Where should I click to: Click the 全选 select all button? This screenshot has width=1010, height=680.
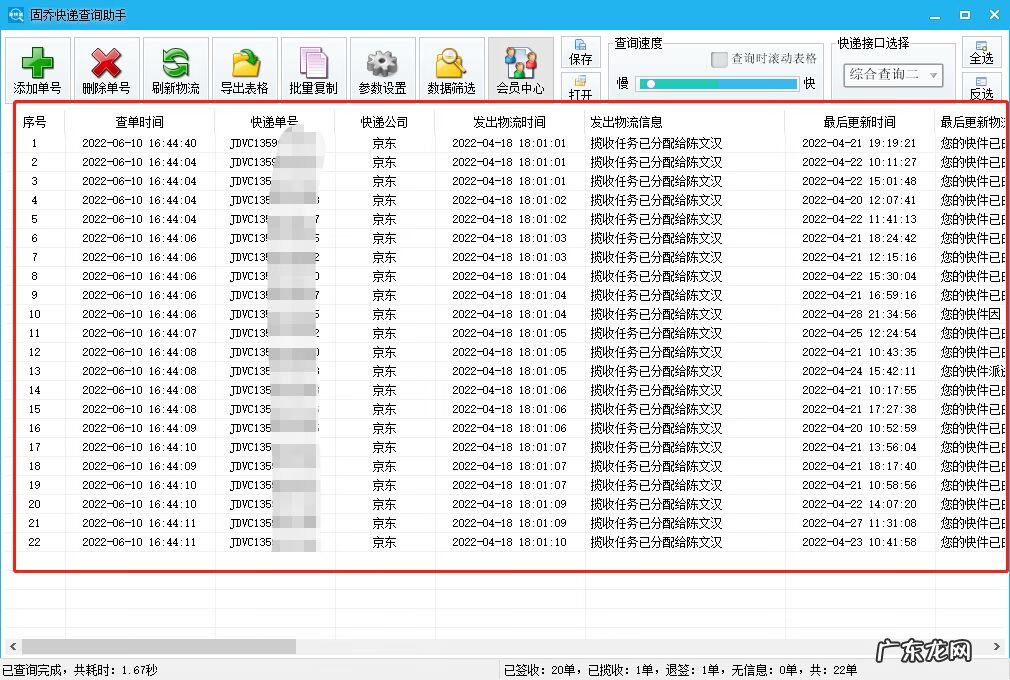point(981,55)
